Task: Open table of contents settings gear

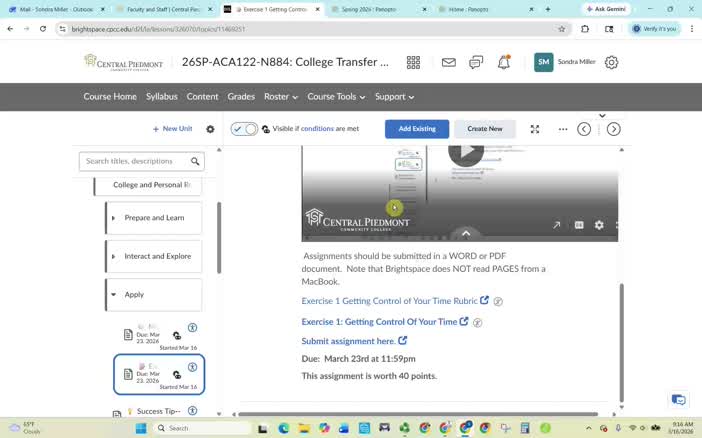Action: coord(210,129)
